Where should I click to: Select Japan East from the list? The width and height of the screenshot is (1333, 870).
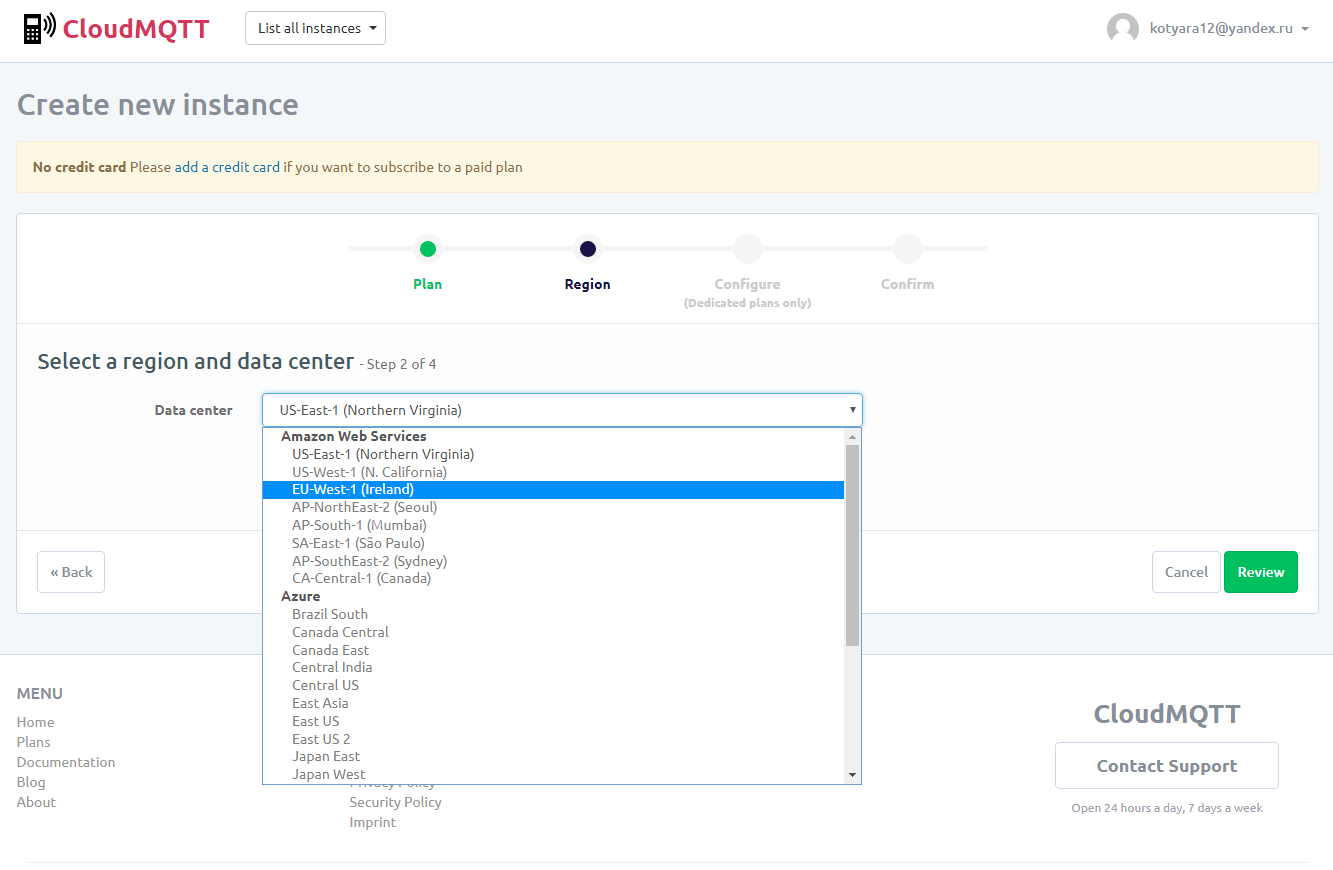(326, 756)
